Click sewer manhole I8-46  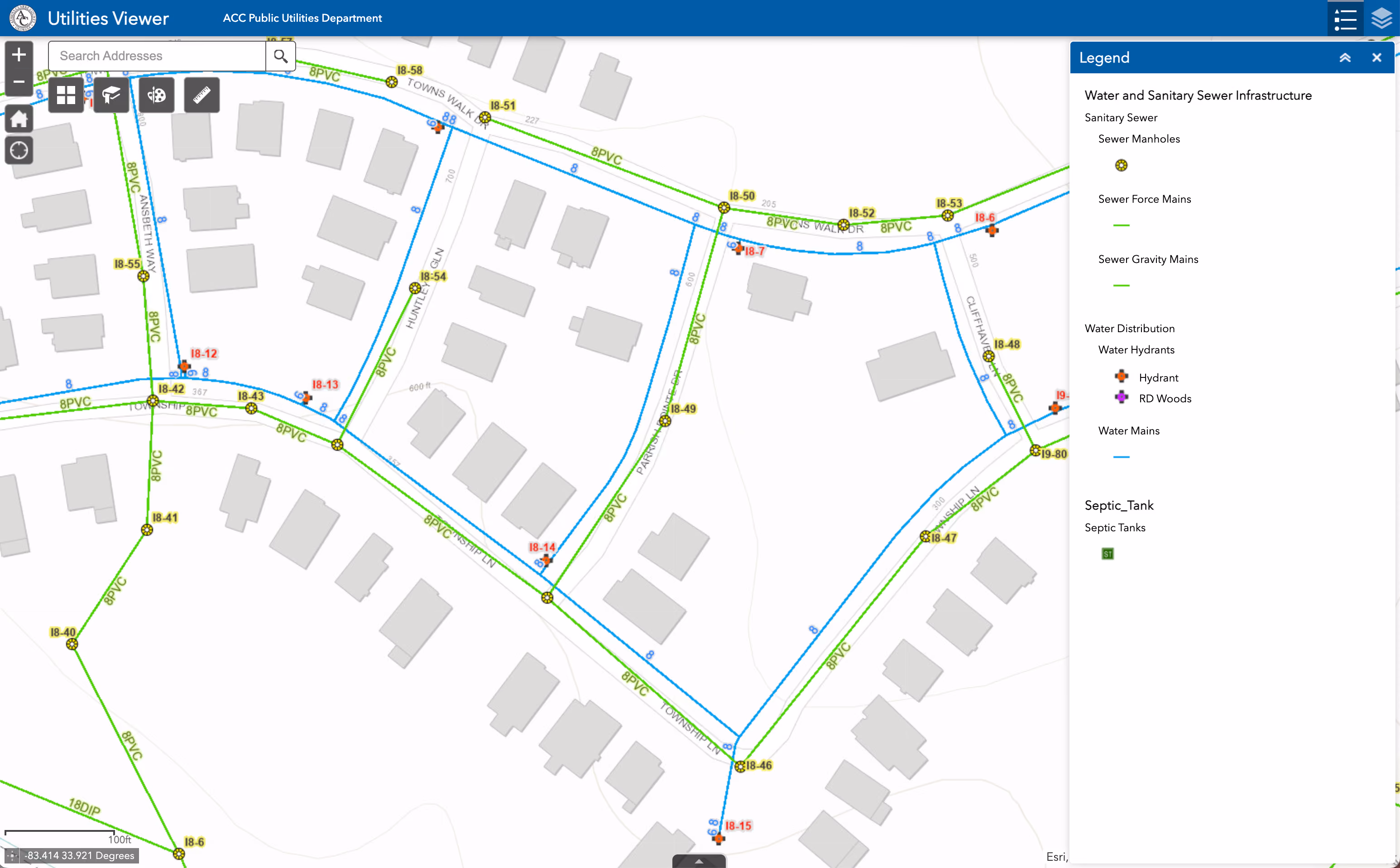point(740,766)
